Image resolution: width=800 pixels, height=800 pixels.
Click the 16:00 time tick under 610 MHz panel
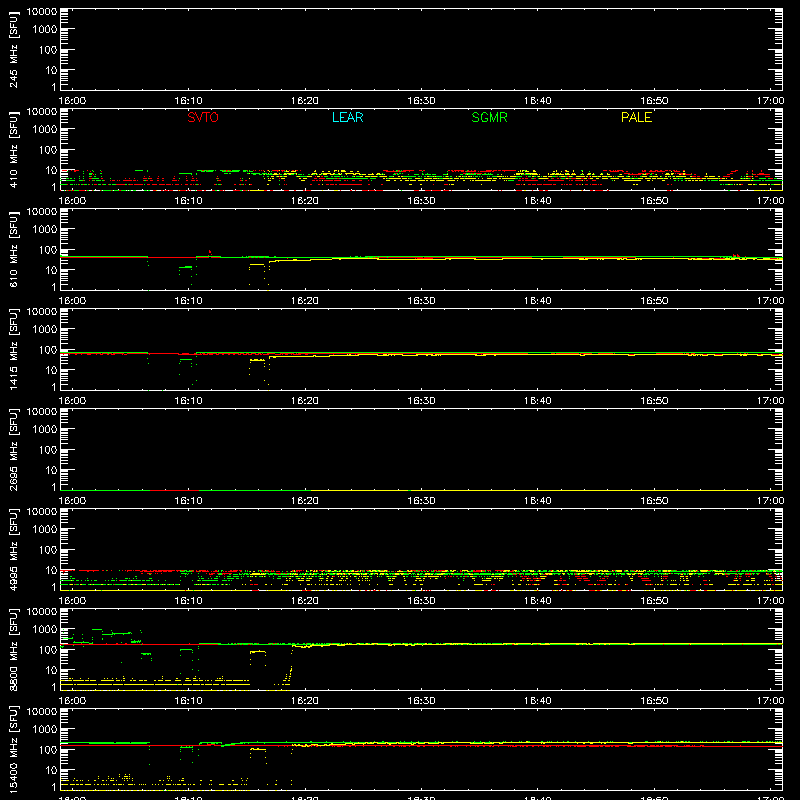coord(72,301)
